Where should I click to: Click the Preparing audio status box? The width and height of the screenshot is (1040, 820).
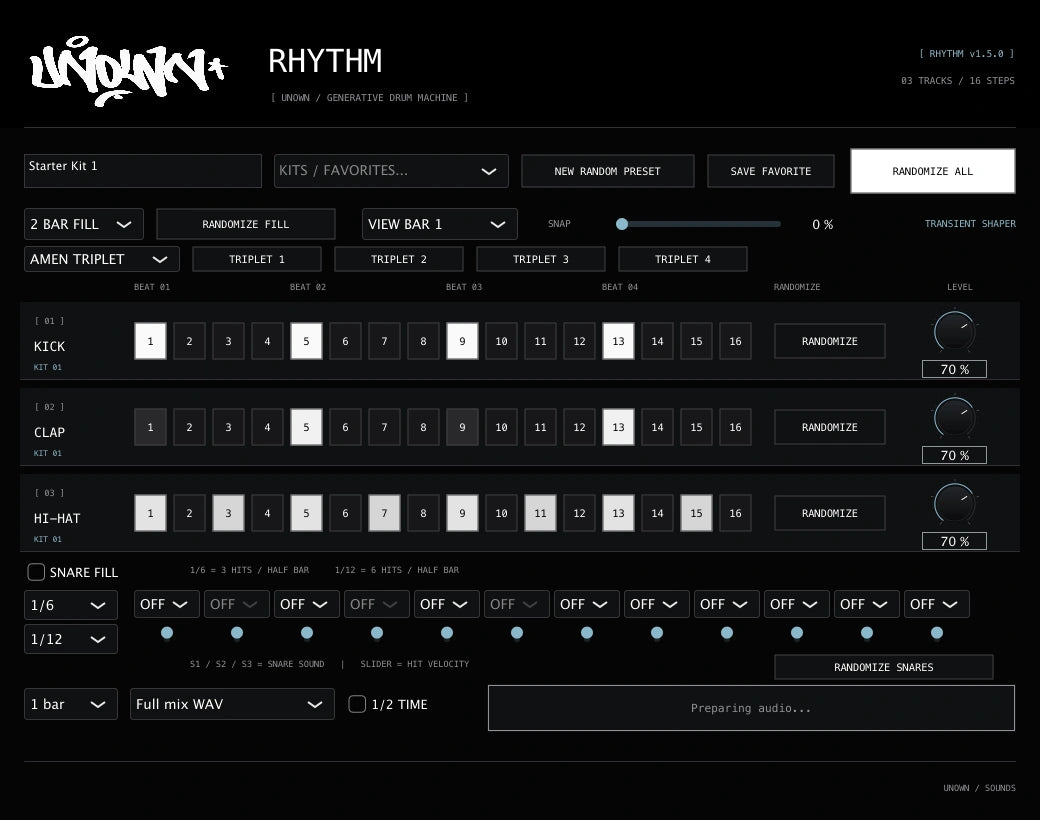tap(751, 708)
